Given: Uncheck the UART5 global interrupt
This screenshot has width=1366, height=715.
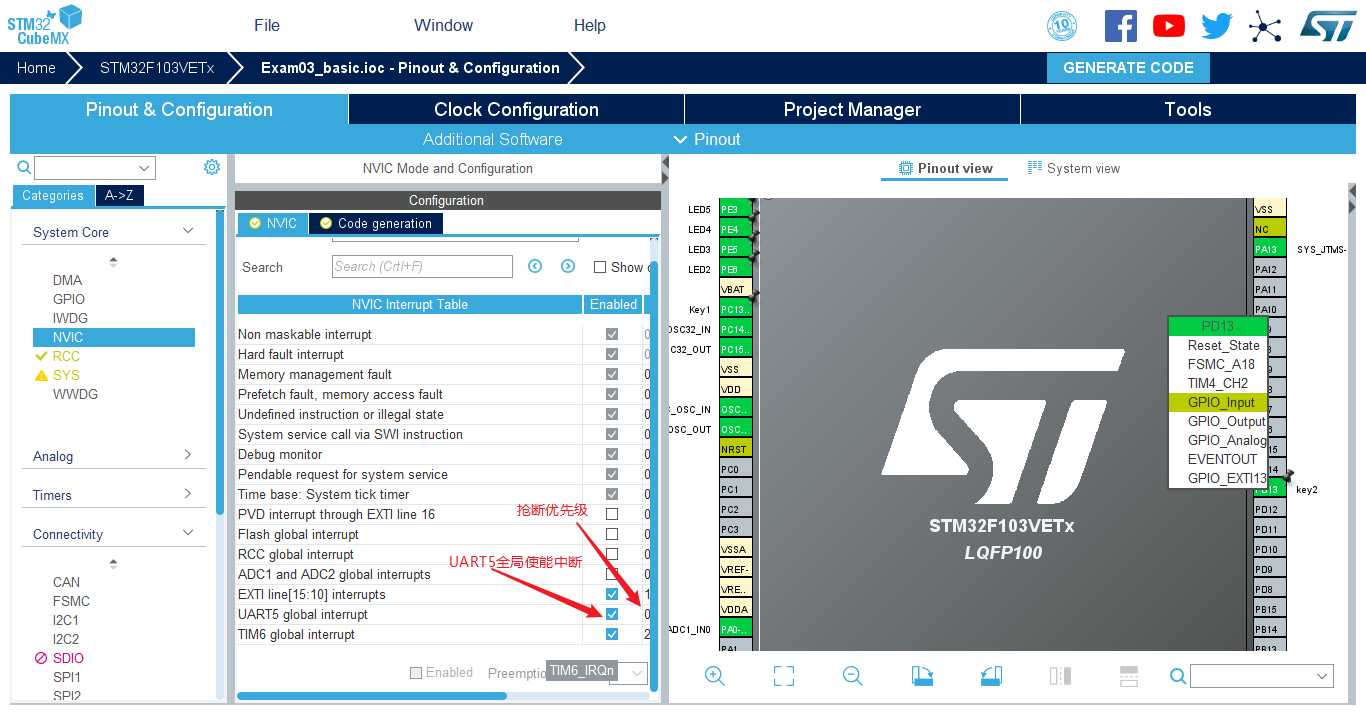Looking at the screenshot, I should click(612, 614).
